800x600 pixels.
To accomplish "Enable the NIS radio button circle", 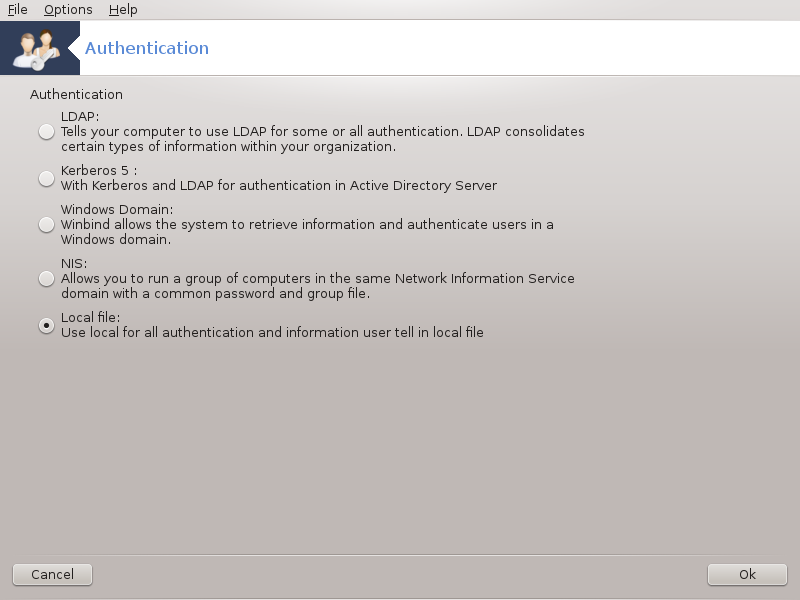I will pos(46,279).
